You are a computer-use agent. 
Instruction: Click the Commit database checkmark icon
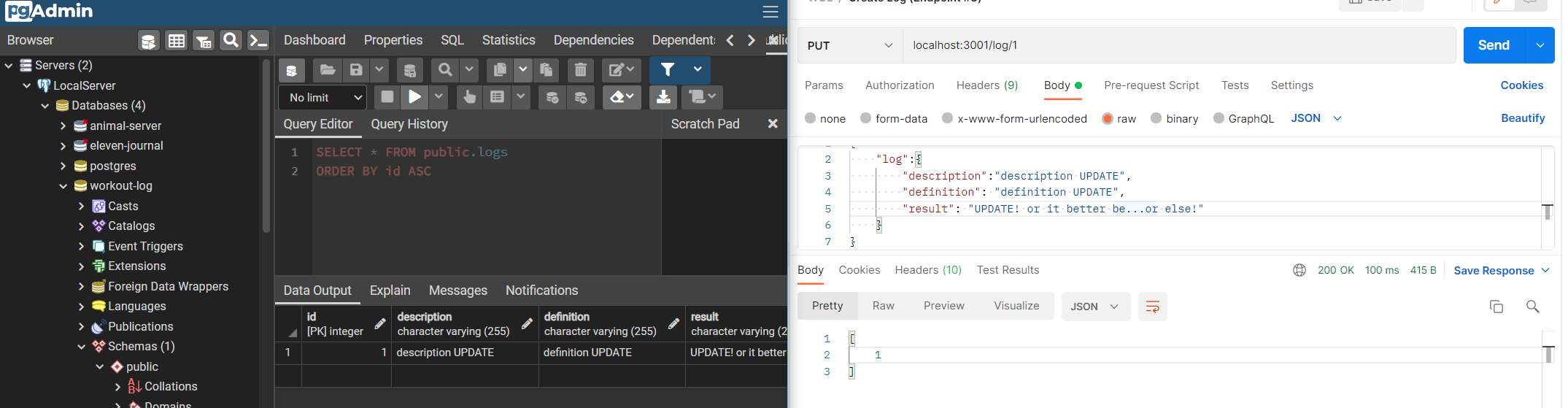[552, 97]
